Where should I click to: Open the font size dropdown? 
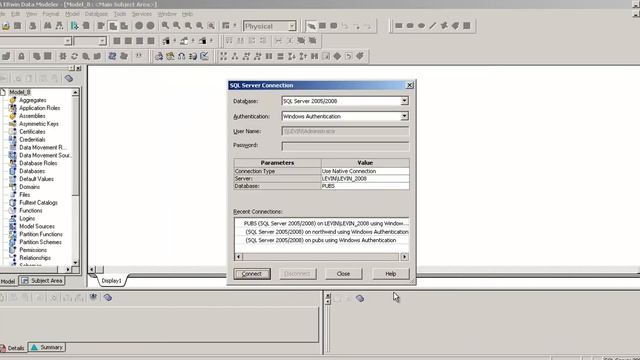pos(102,41)
